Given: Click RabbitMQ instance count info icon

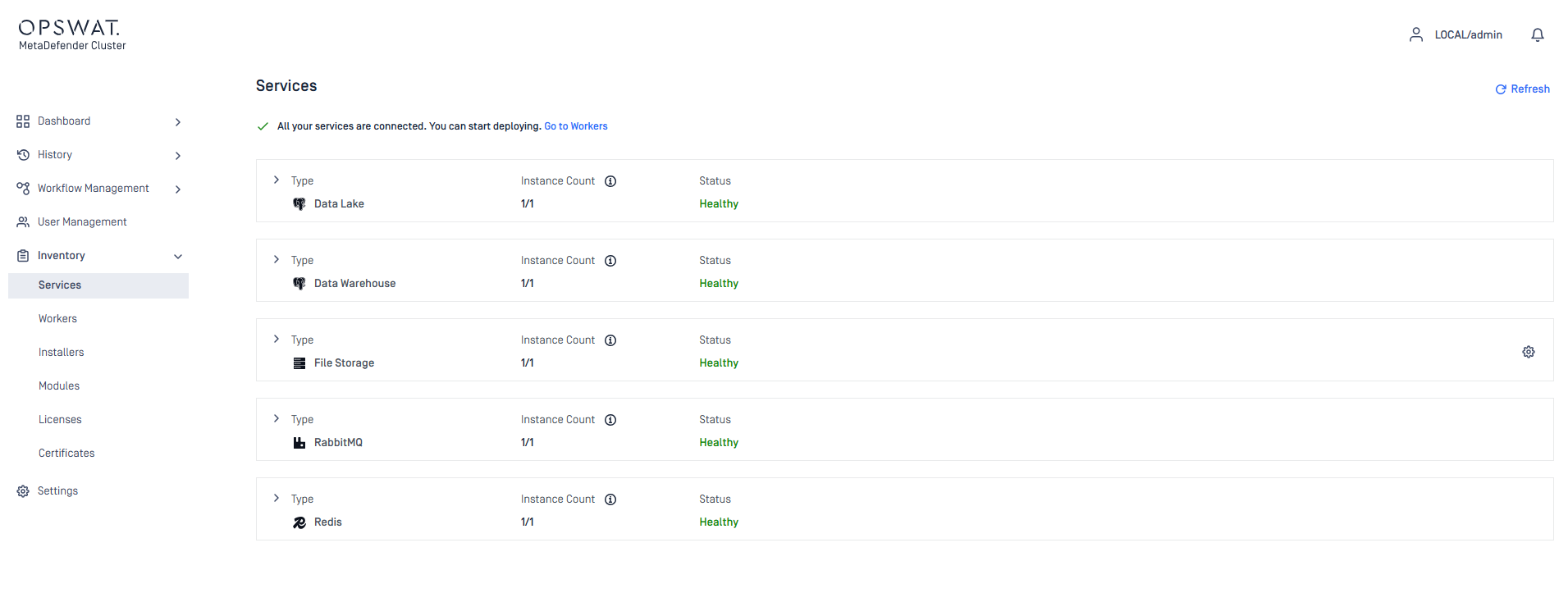Looking at the screenshot, I should point(610,420).
